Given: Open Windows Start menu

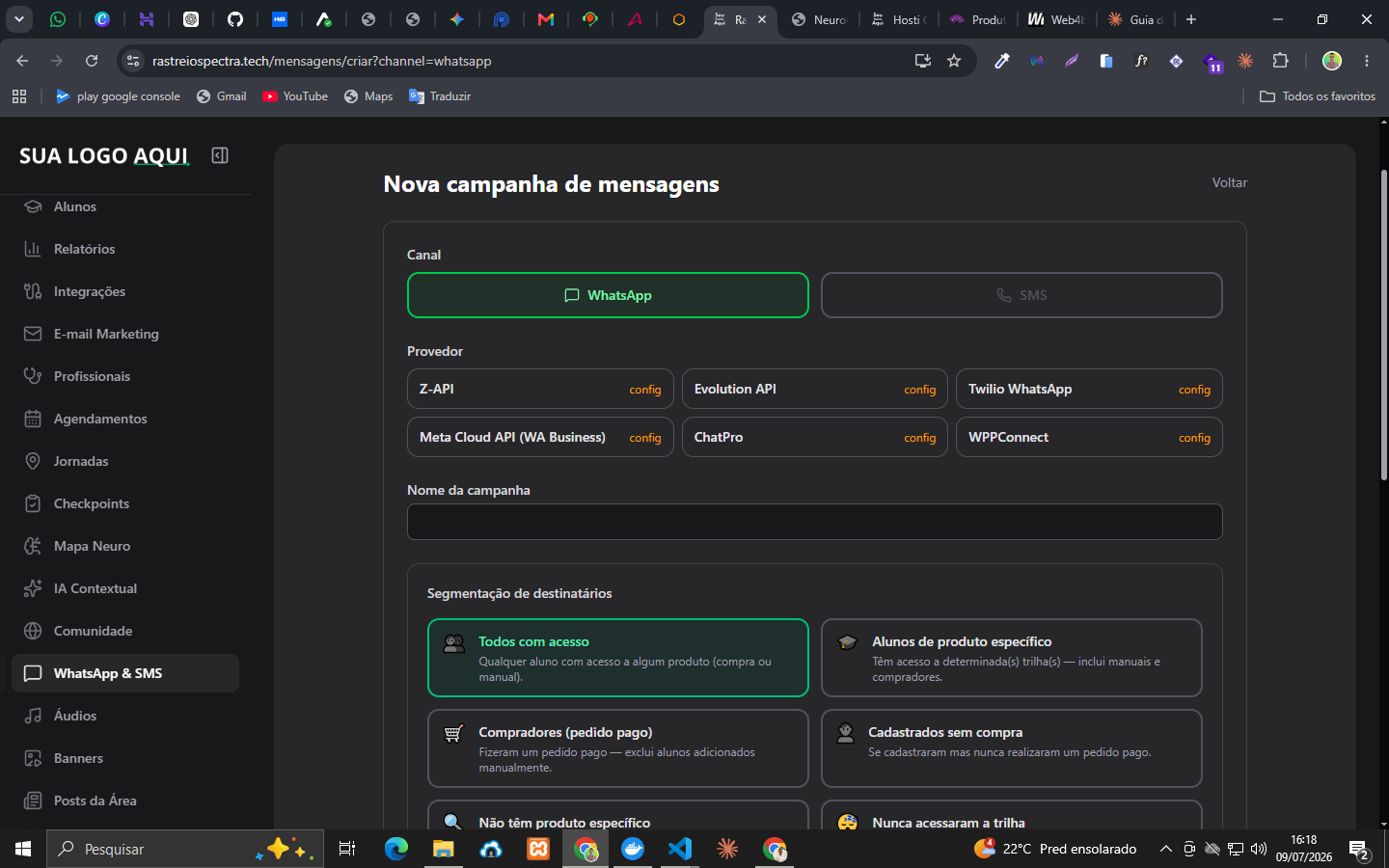Looking at the screenshot, I should pos(23,849).
